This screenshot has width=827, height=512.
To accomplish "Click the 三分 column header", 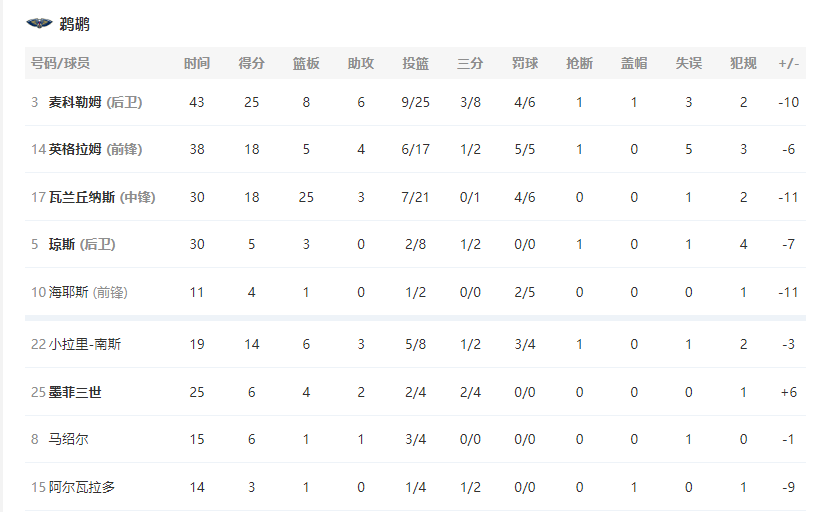I will pyautogui.click(x=470, y=63).
